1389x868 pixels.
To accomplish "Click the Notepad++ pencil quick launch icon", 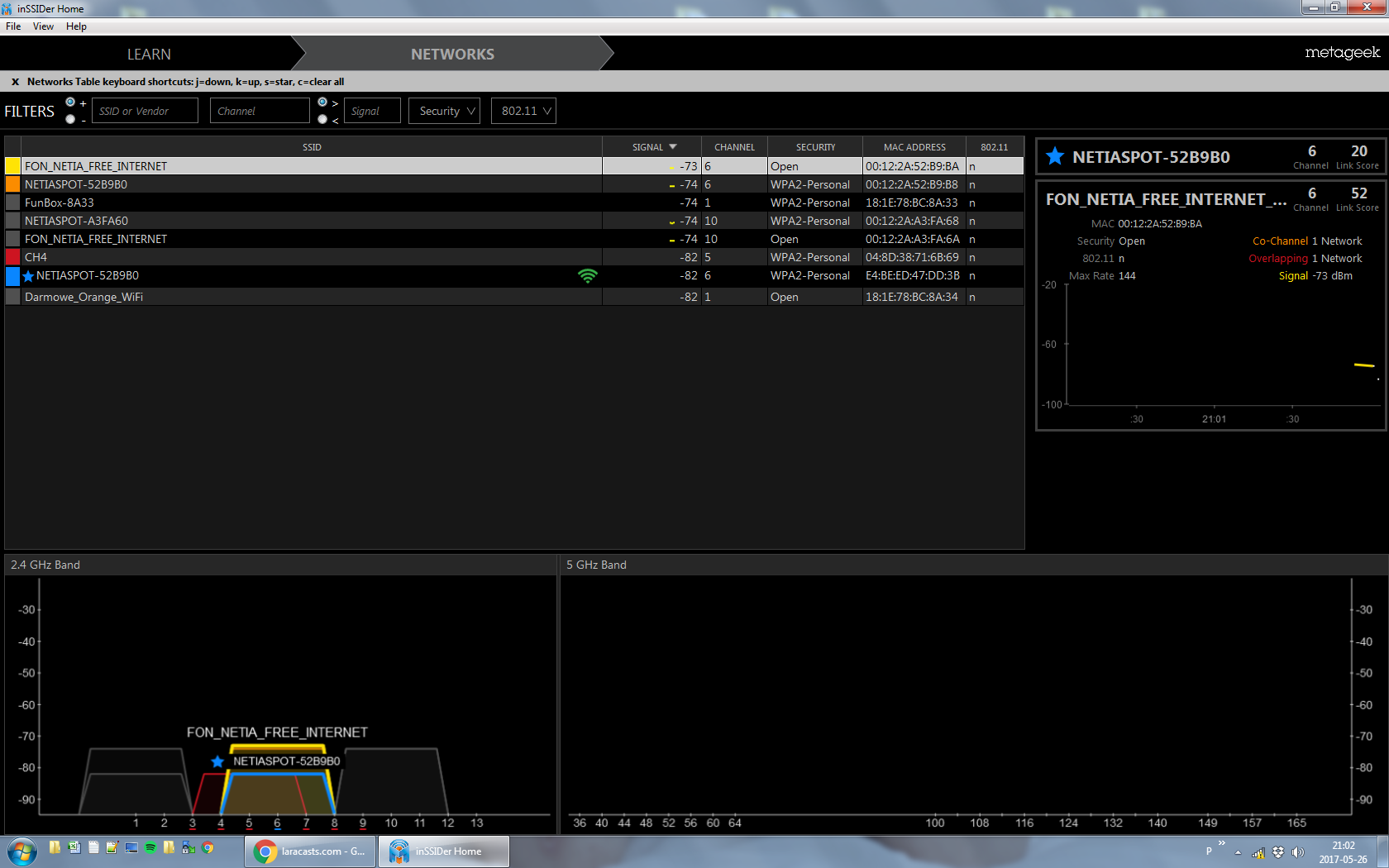I will [112, 847].
